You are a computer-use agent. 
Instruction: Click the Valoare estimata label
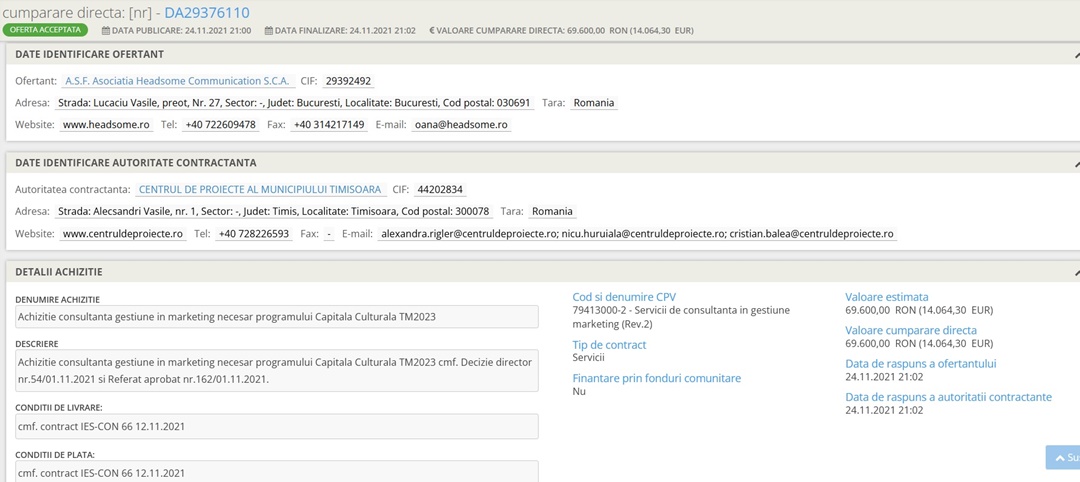886,297
